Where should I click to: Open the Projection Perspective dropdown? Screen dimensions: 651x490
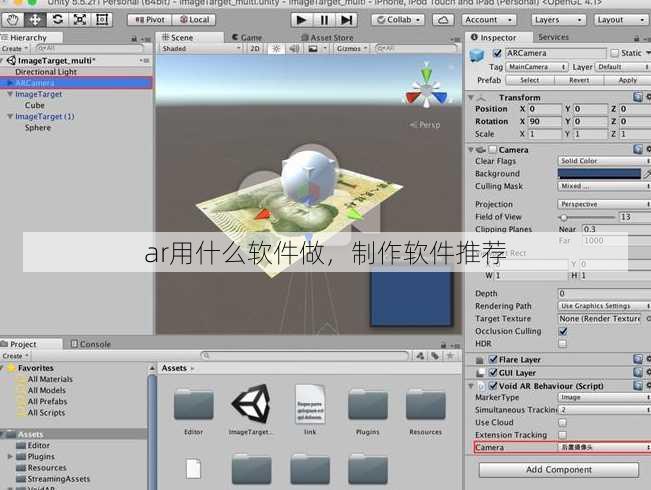pyautogui.click(x=604, y=204)
